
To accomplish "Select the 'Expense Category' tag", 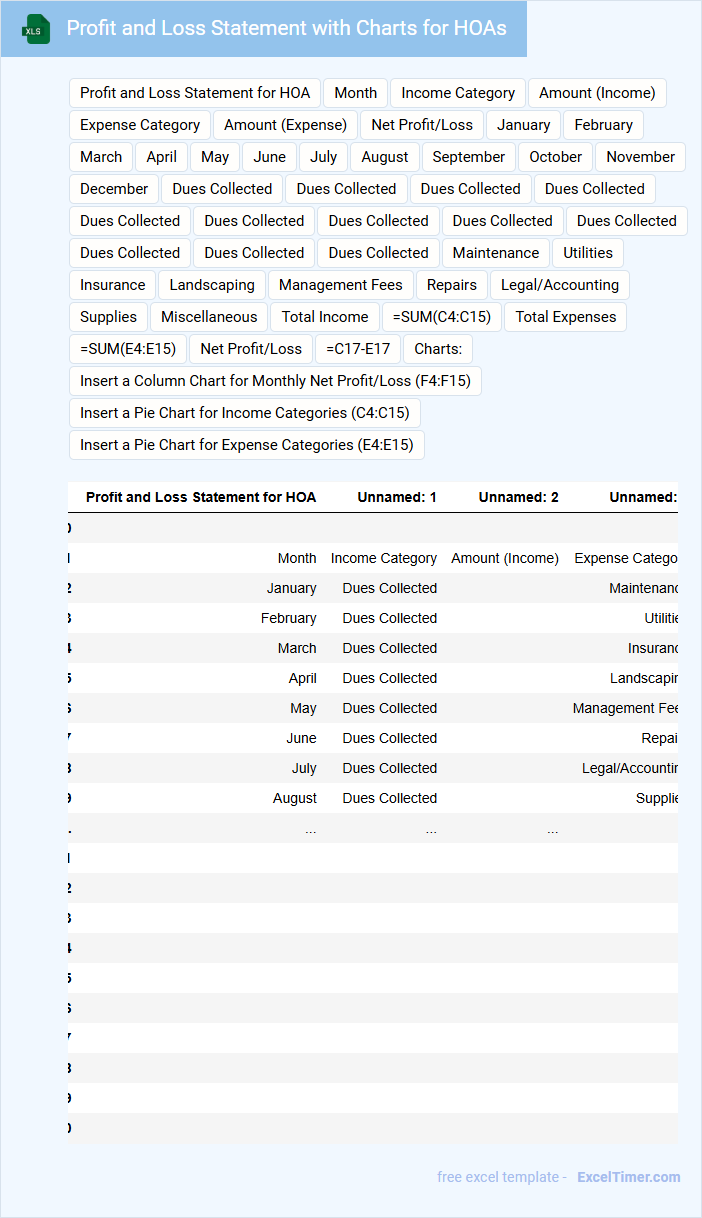I will [140, 125].
